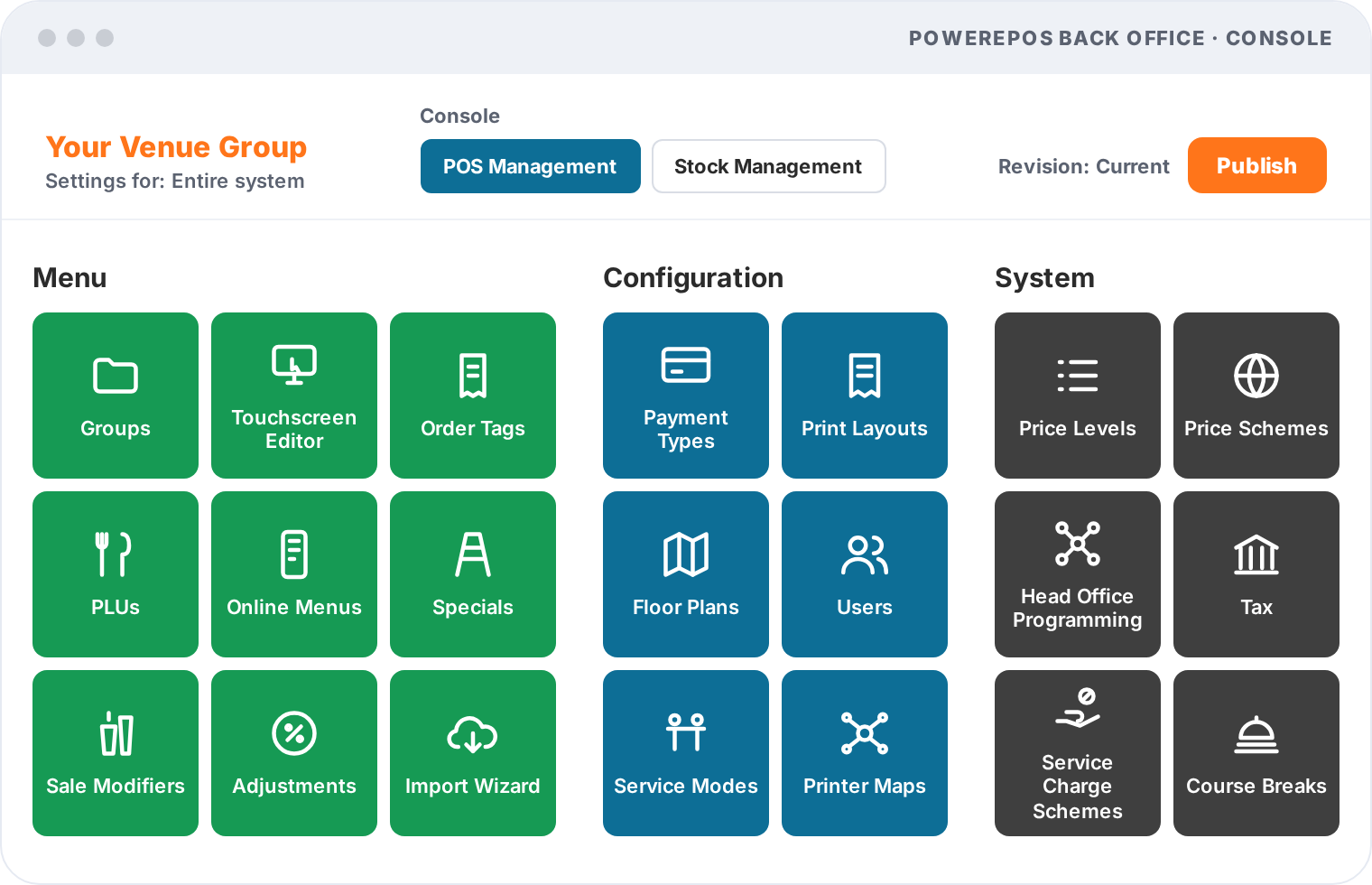Open the Online Menus tile

click(x=294, y=574)
